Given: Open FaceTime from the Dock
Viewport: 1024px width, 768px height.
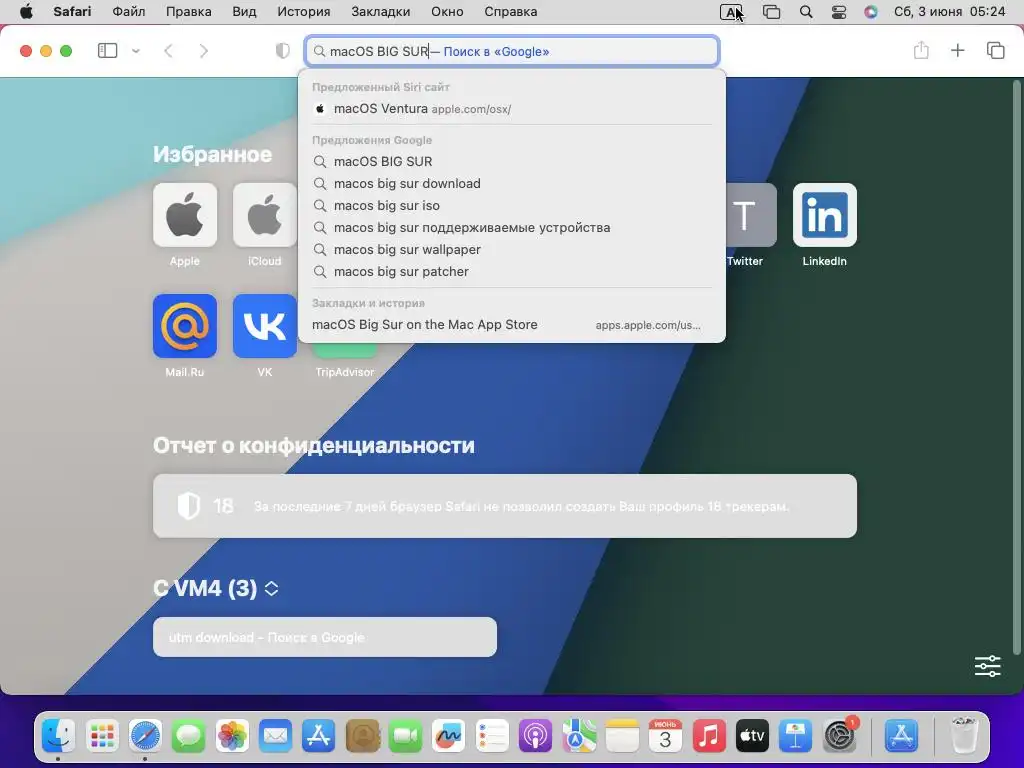Looking at the screenshot, I should pyautogui.click(x=405, y=736).
